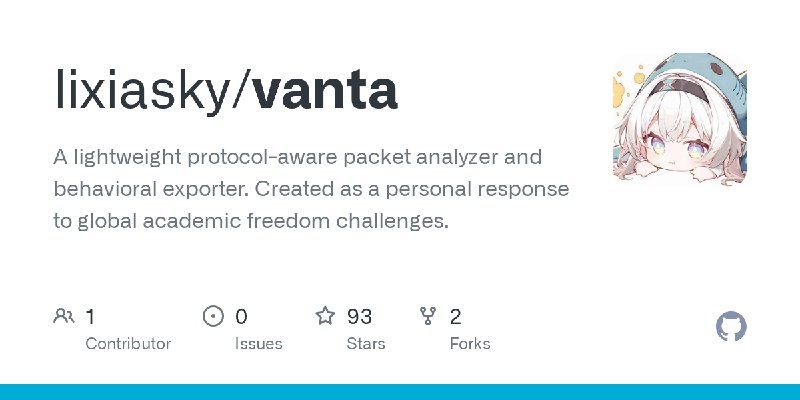This screenshot has width=800, height=400.
Task: Select the forks count number 2
Action: pyautogui.click(x=456, y=317)
